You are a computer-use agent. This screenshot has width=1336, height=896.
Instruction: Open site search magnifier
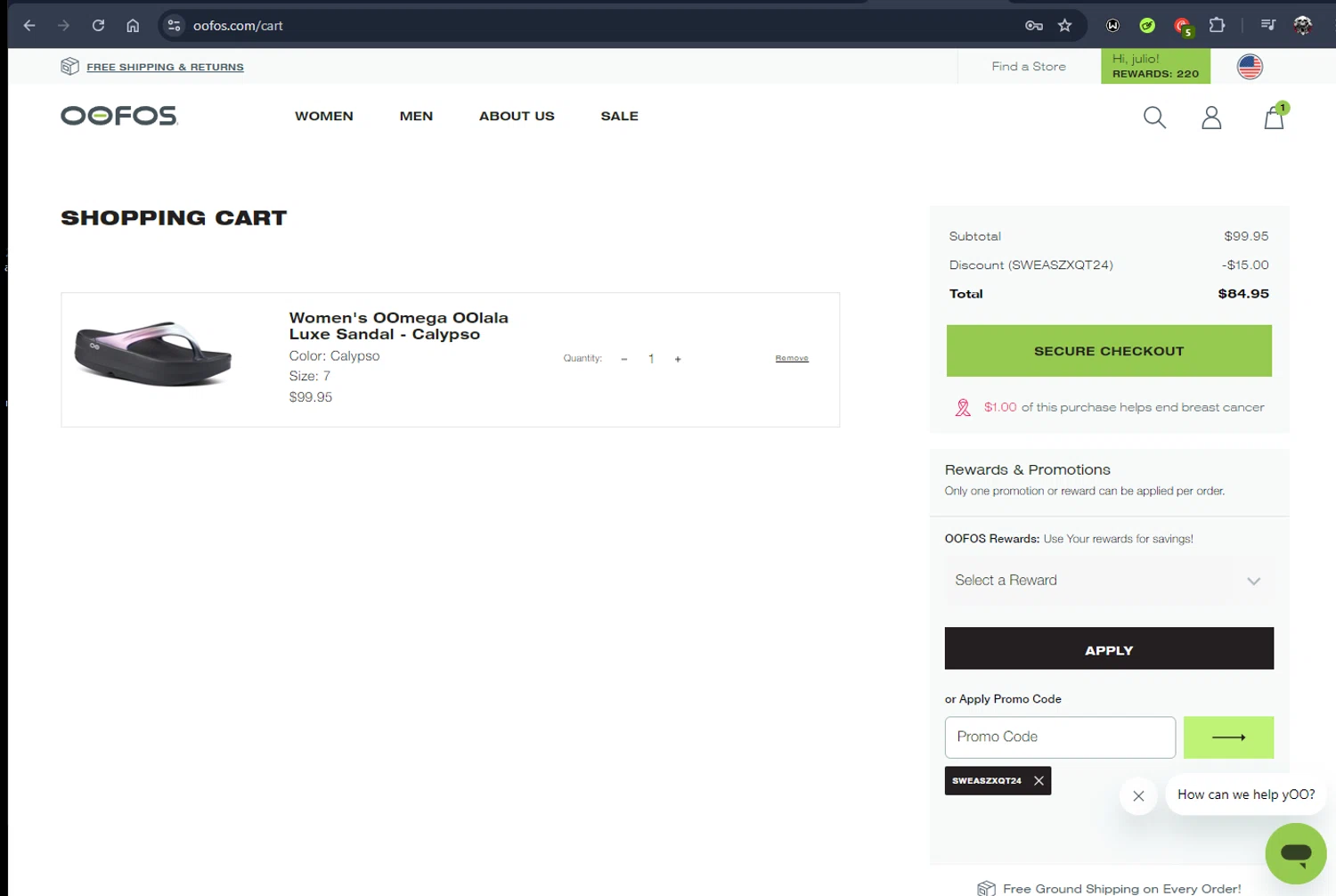[x=1154, y=118]
